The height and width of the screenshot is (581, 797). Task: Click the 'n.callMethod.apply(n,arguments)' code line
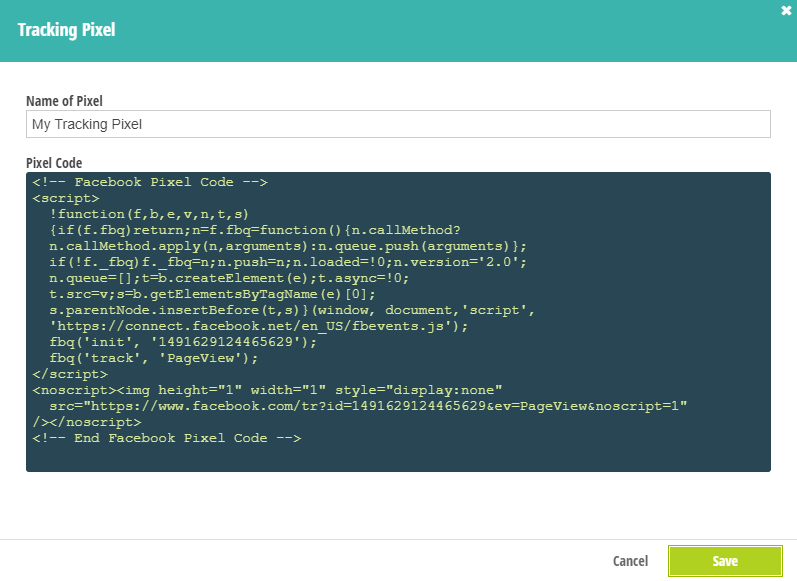pyautogui.click(x=288, y=246)
